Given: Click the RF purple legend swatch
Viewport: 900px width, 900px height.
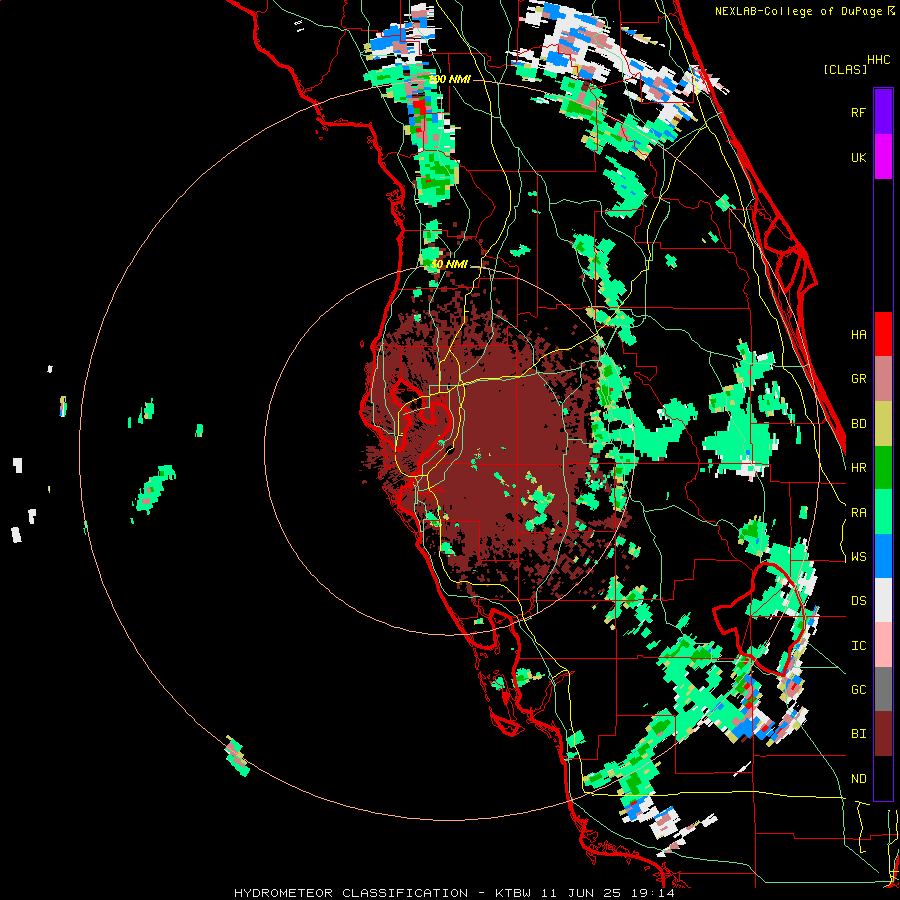Looking at the screenshot, I should tap(883, 112).
